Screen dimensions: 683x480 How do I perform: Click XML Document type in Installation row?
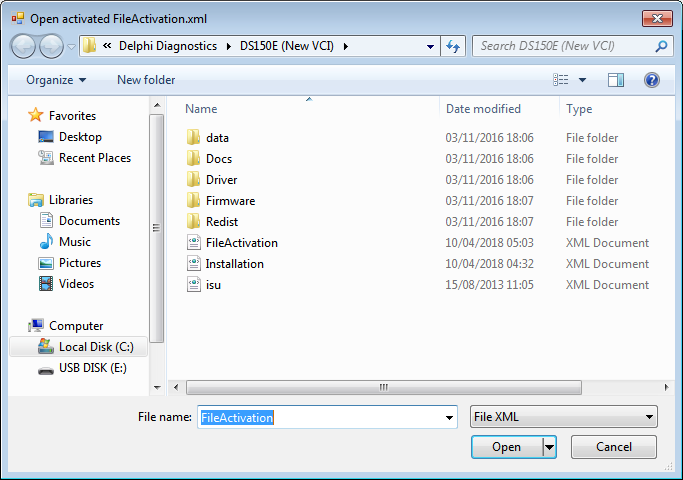(607, 264)
